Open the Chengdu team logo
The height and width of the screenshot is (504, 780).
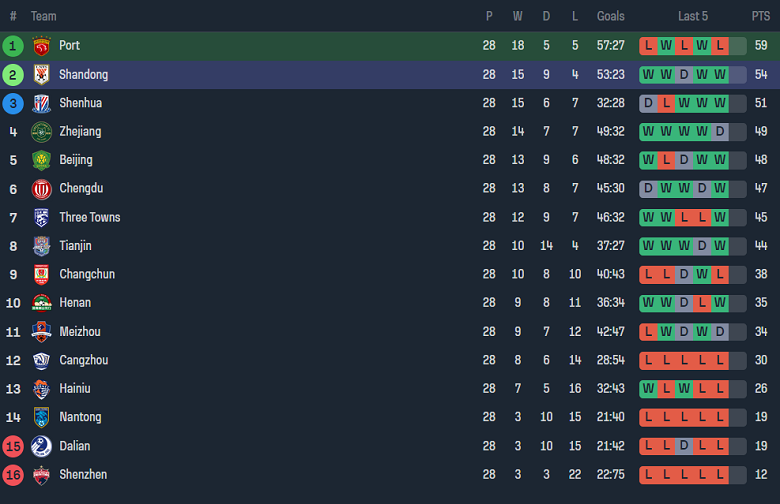pos(41,189)
